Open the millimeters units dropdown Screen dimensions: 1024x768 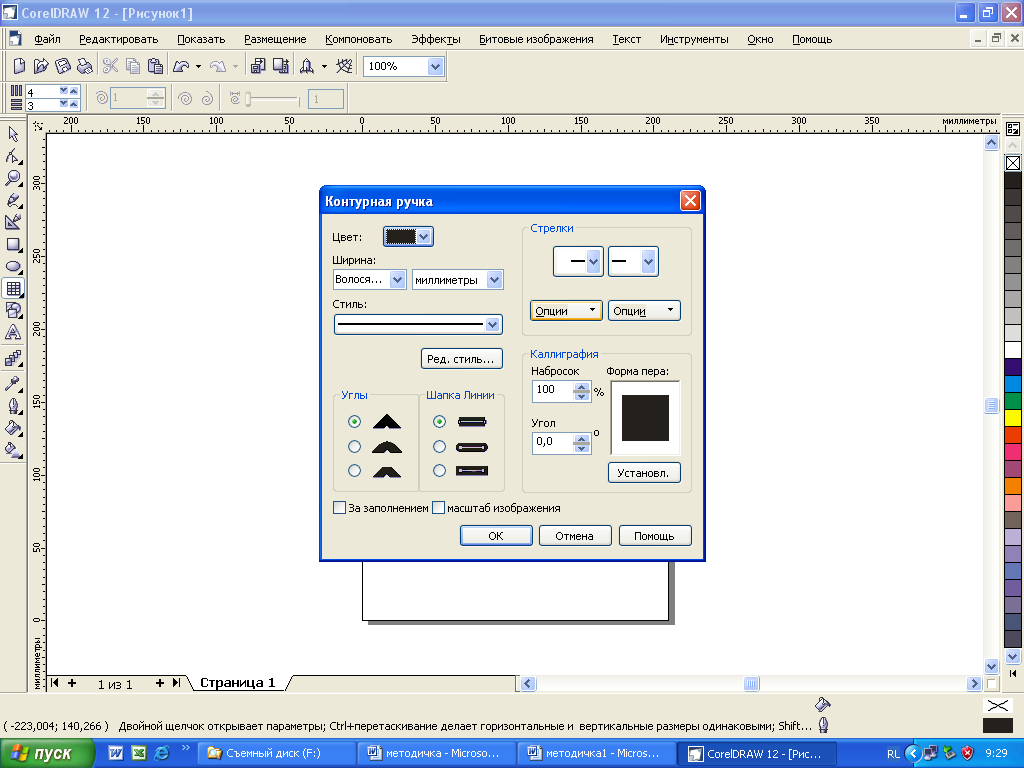click(494, 280)
